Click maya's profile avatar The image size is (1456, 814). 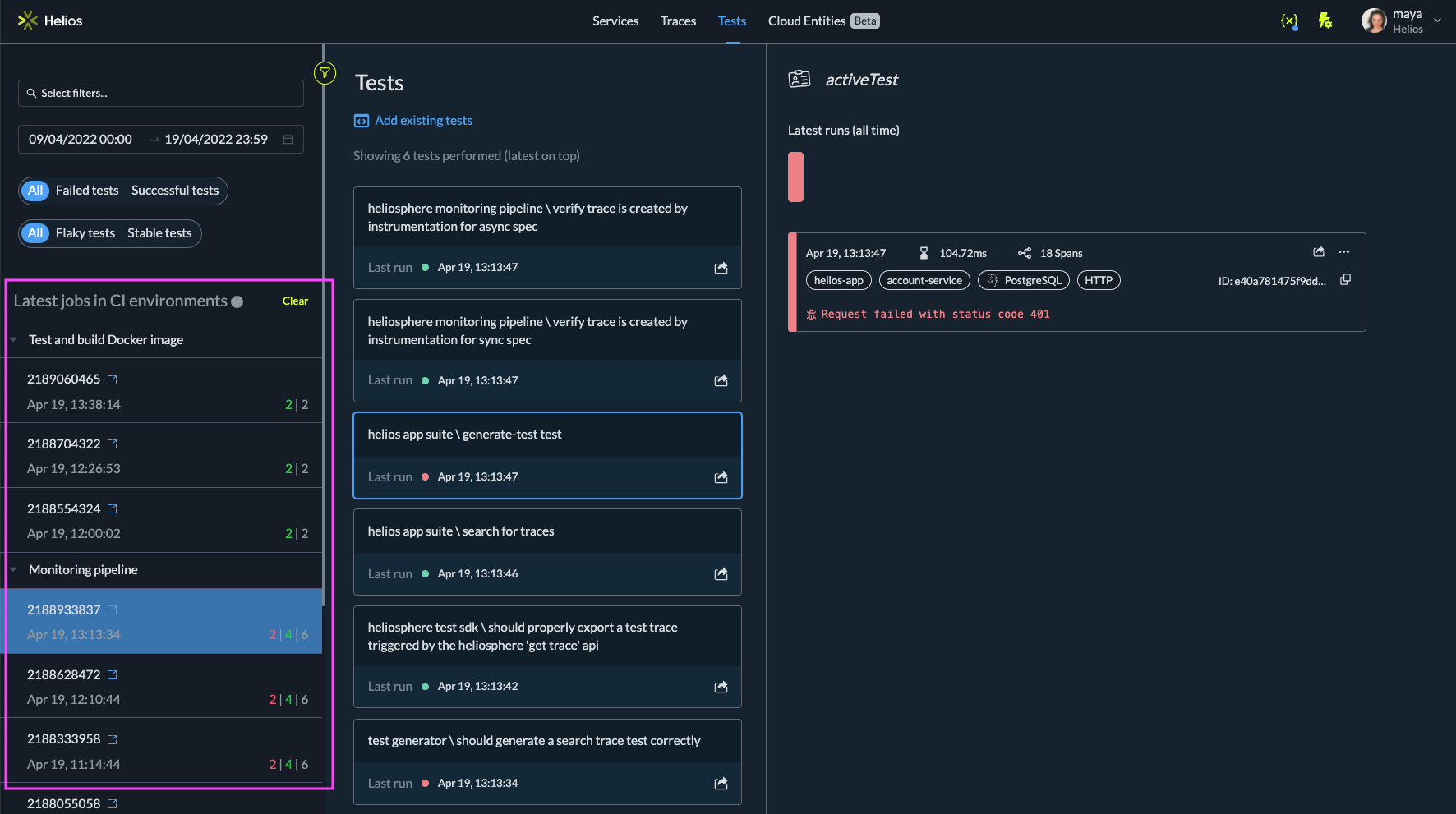point(1374,21)
